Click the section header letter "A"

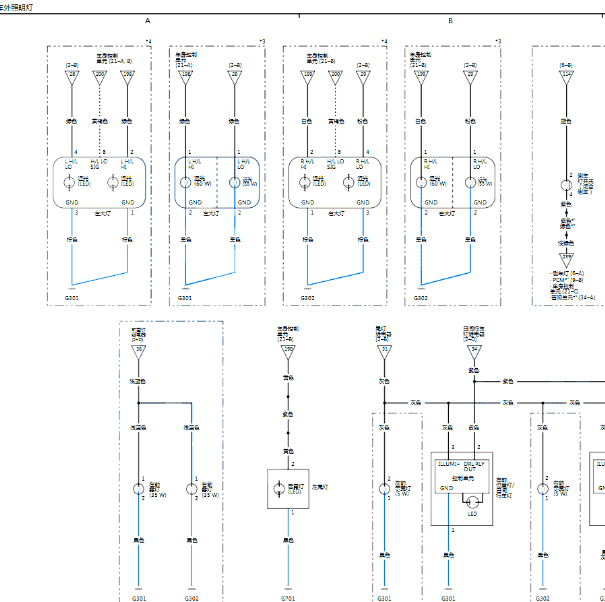pos(147,21)
